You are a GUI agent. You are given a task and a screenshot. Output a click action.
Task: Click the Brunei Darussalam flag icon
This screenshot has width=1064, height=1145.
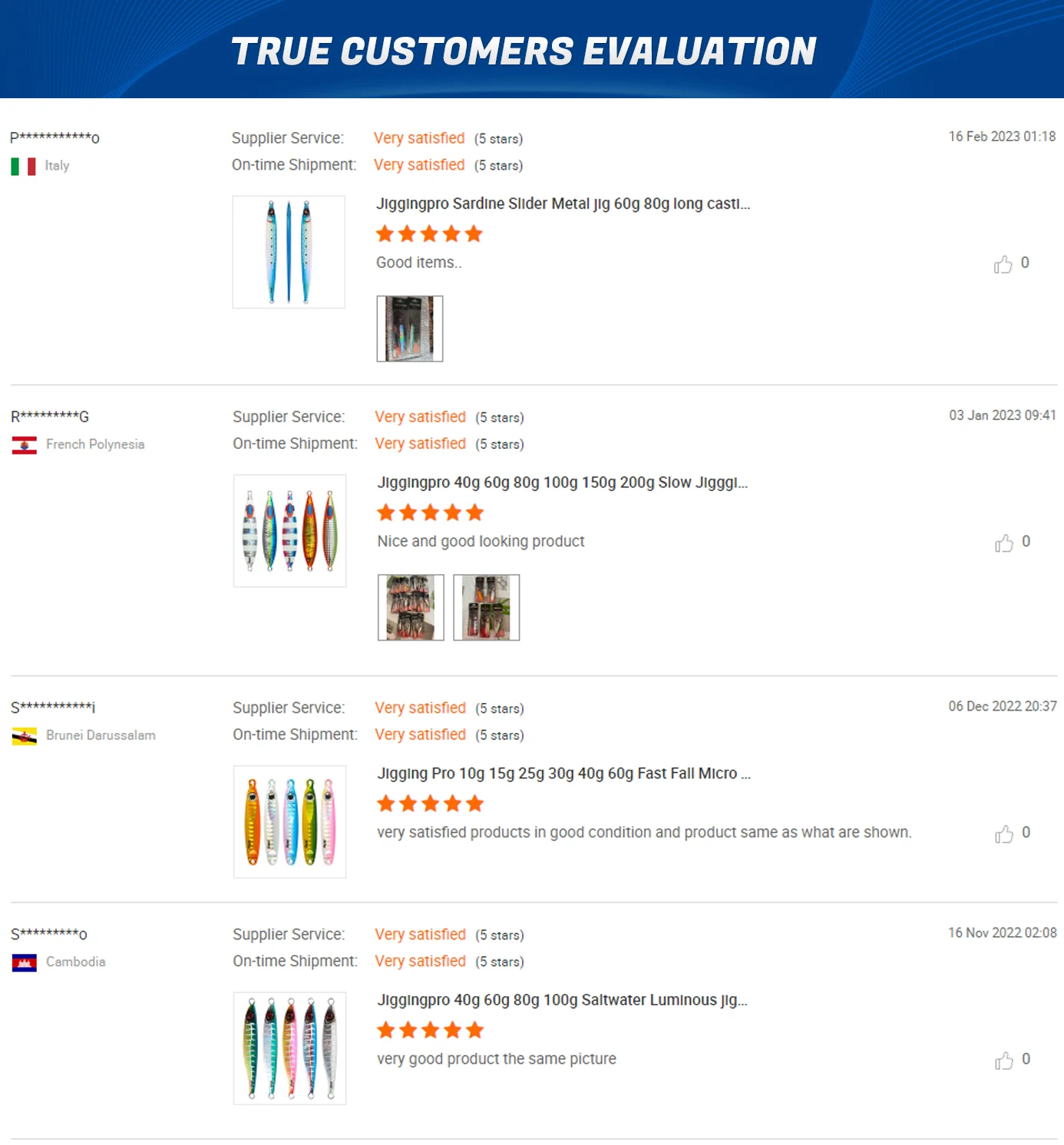click(25, 737)
